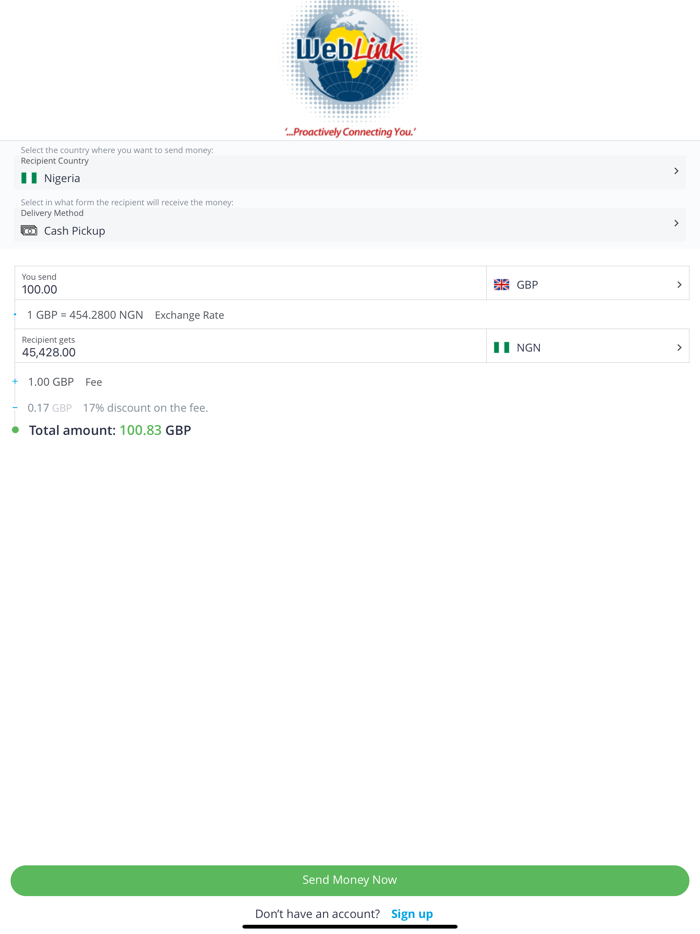The width and height of the screenshot is (700, 934).
Task: Click the plus icon beside the fee line
Action: [14, 381]
